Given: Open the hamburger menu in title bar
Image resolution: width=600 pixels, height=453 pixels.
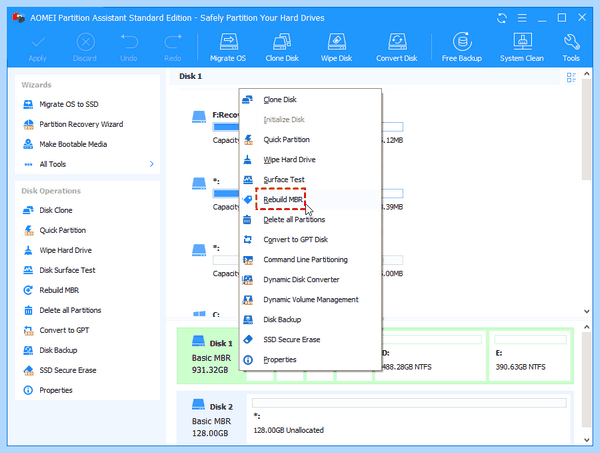Looking at the screenshot, I should pos(522,18).
